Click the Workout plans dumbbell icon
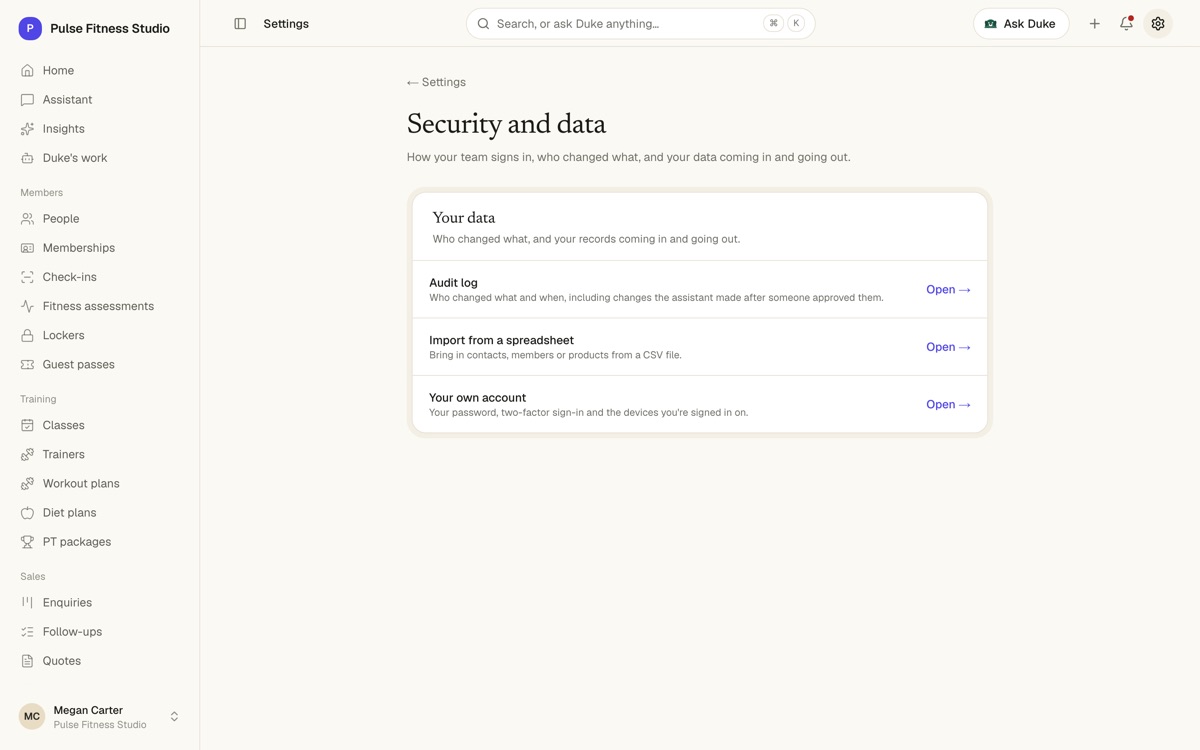 click(x=27, y=483)
